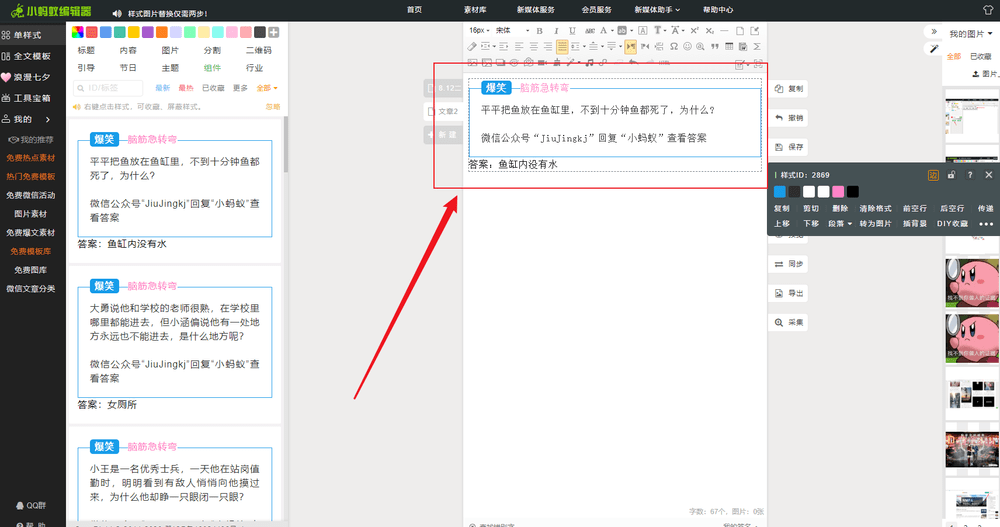Add a custom color with plus swatch
This screenshot has width=1000, height=527.
point(274,32)
